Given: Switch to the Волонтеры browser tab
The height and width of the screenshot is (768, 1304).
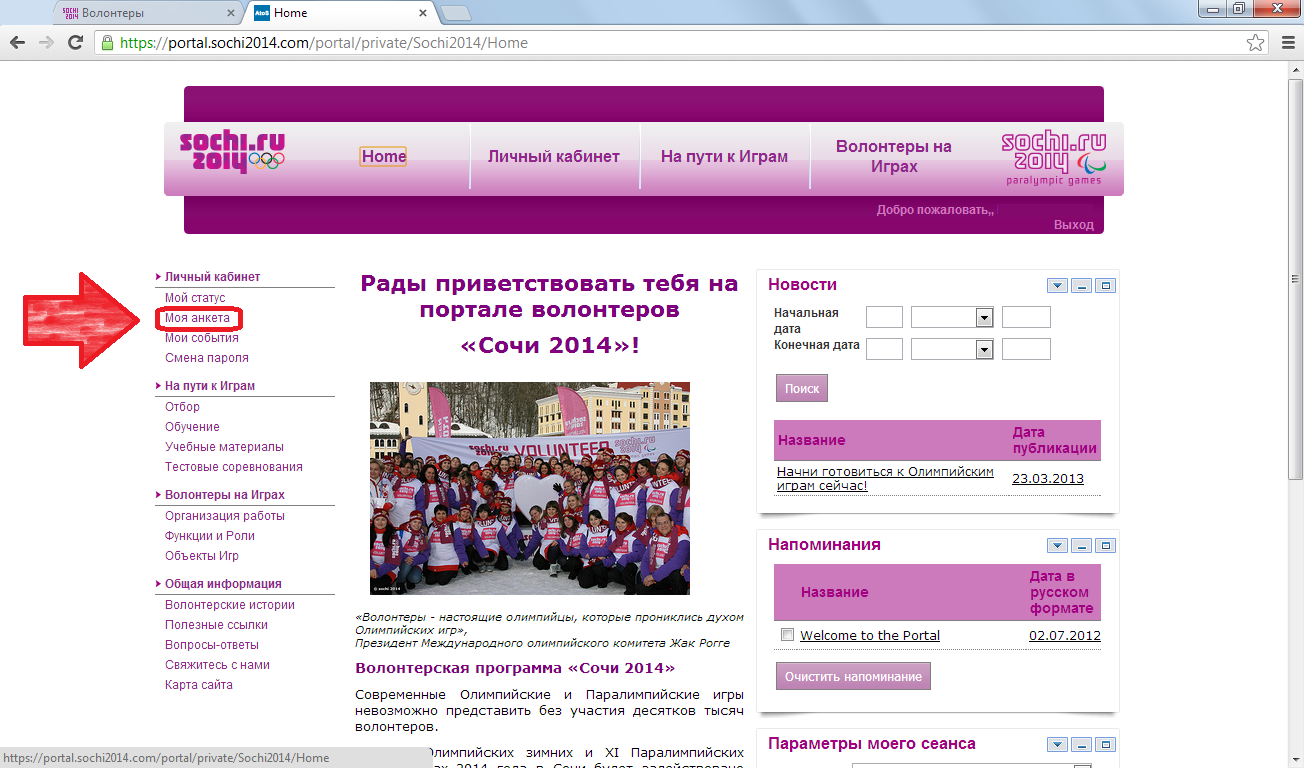Looking at the screenshot, I should click(x=147, y=14).
